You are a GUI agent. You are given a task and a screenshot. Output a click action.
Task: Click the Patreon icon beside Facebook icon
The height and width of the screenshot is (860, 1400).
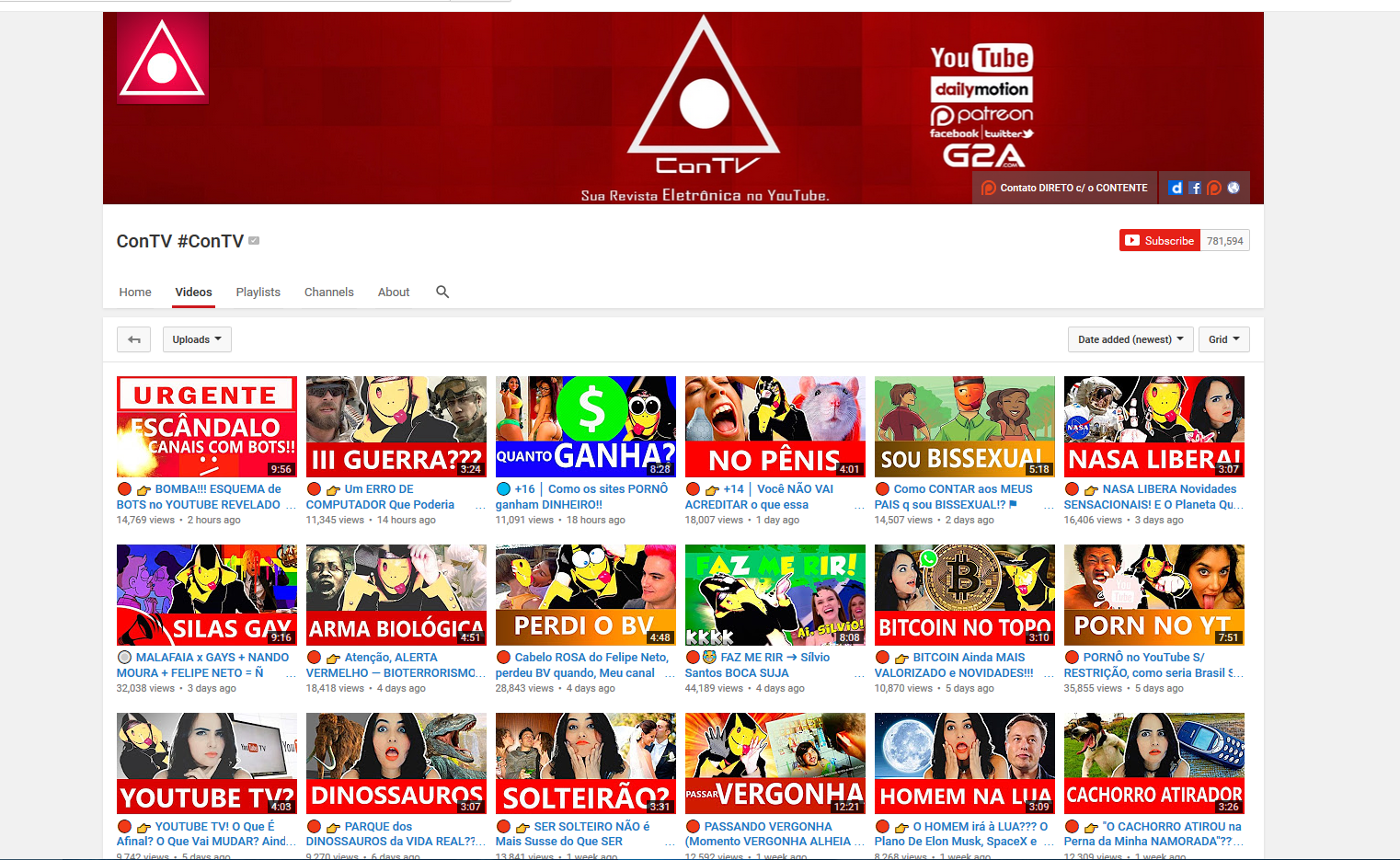pos(1214,188)
